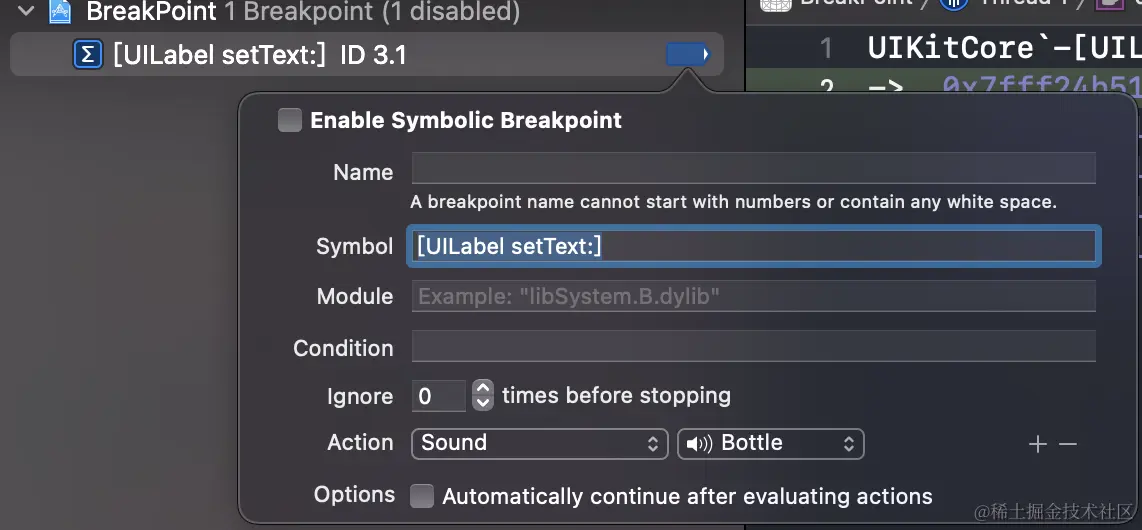Open the Bottle sound selection dropdown
This screenshot has width=1142, height=530.
770,443
